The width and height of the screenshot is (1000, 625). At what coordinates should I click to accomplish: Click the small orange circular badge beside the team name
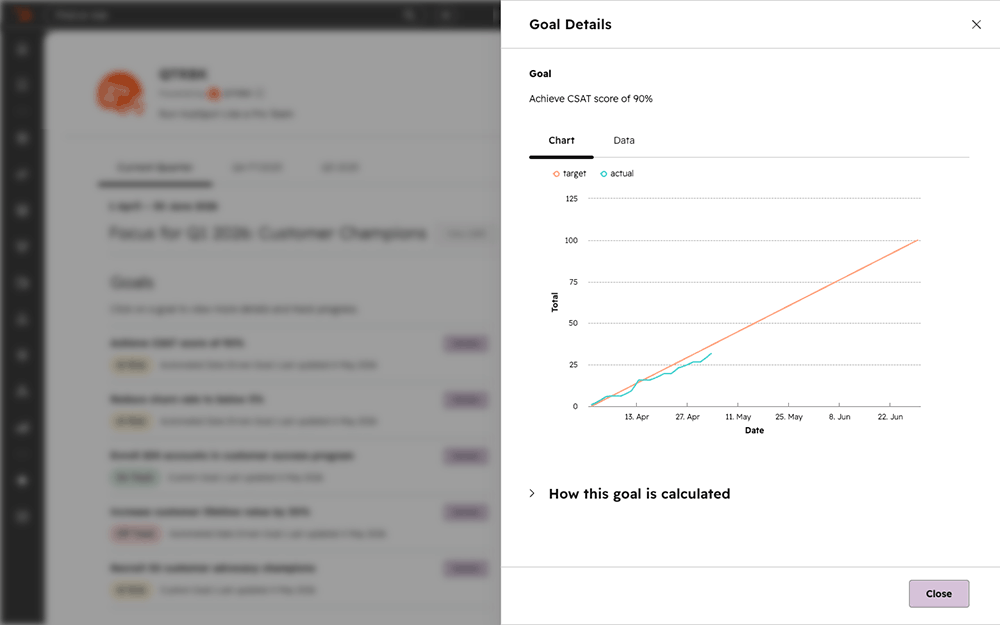(x=214, y=94)
